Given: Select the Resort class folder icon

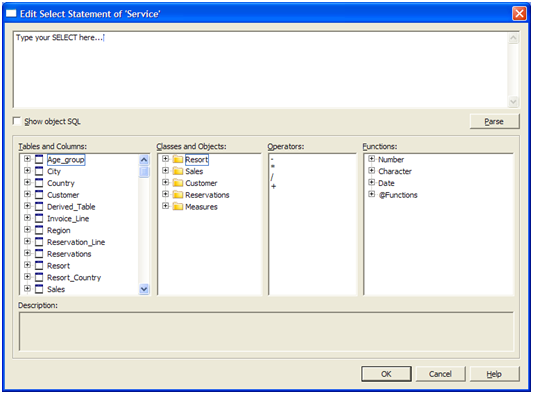Looking at the screenshot, I should click(x=178, y=159).
